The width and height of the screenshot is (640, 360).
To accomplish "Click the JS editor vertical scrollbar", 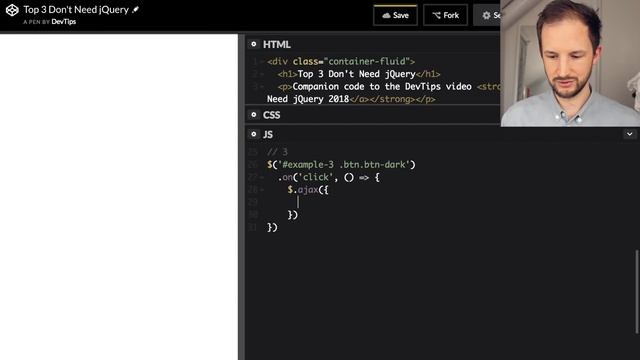I will [637, 291].
